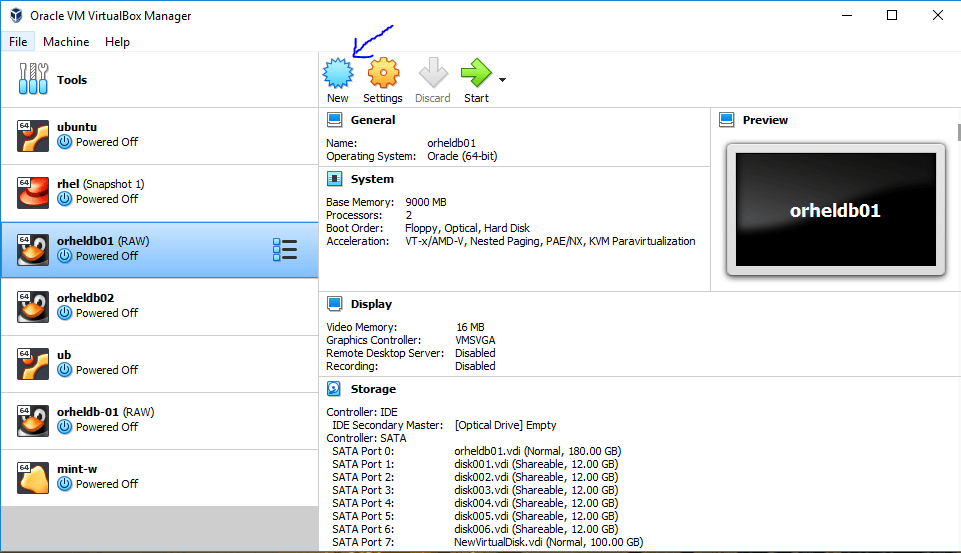Select the orheldb01 (RAW) machine name

click(103, 241)
